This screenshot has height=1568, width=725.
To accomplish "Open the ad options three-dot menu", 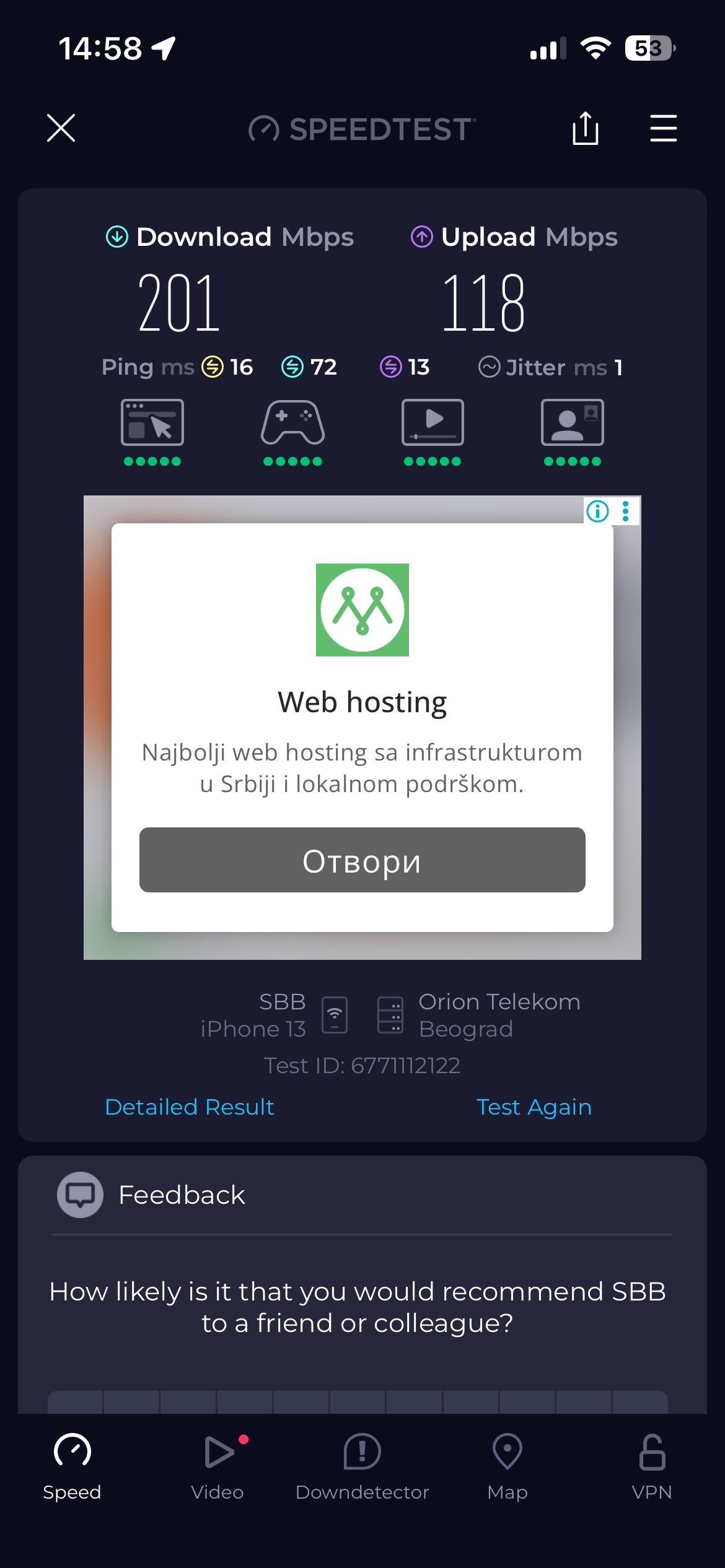I will click(x=626, y=511).
